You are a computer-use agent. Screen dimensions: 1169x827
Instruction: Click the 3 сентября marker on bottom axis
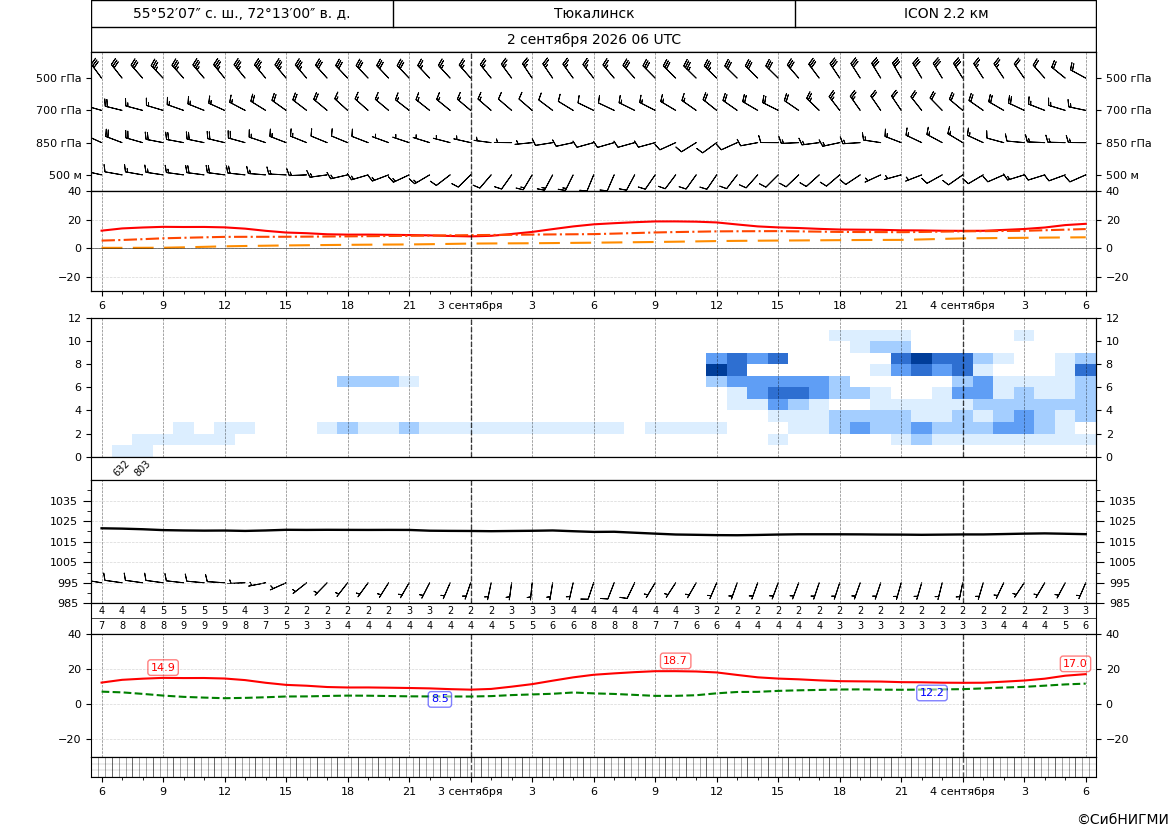point(470,791)
